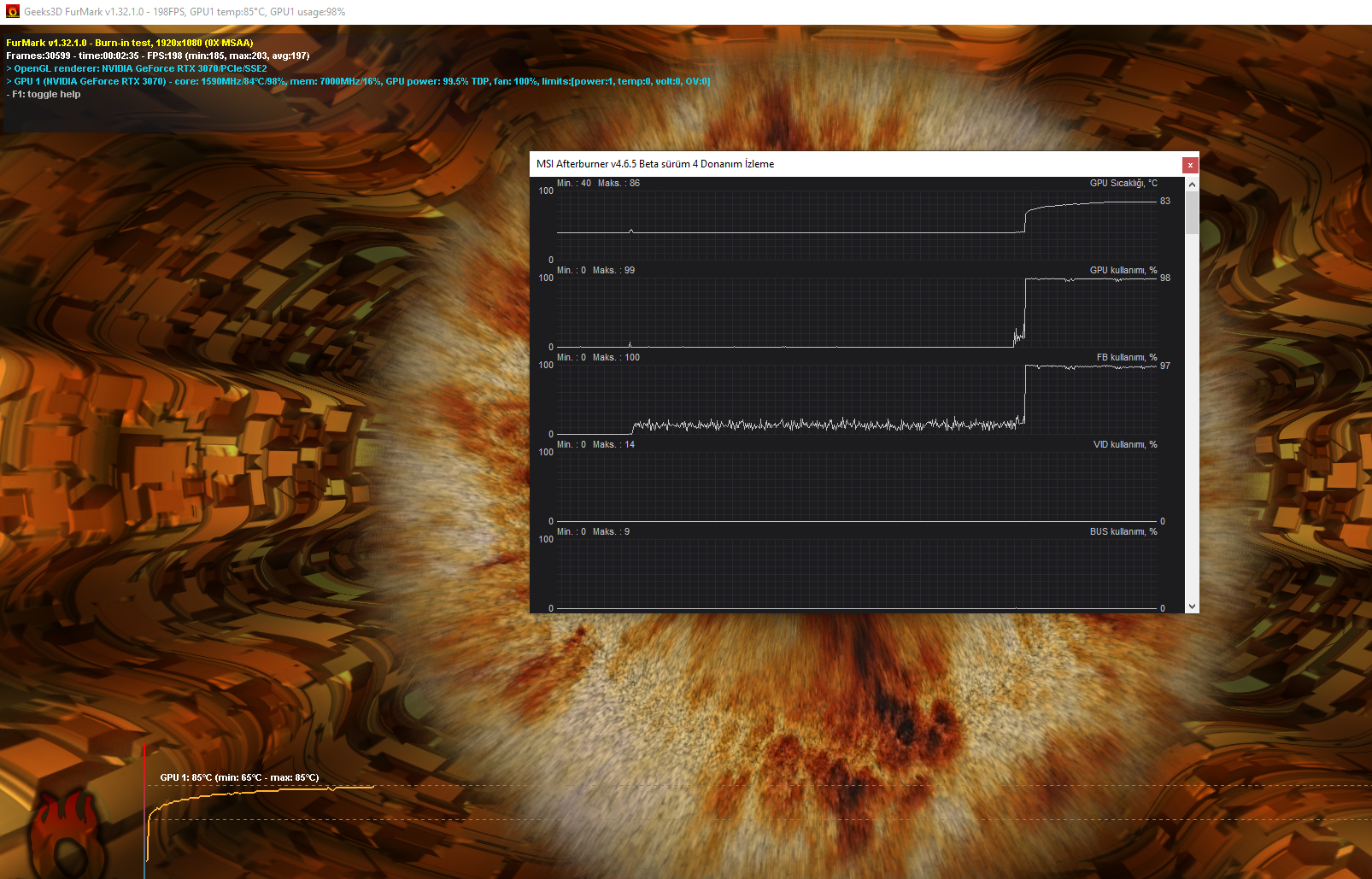Click the 'VID kullanımı, %' graph label
The height and width of the screenshot is (879, 1372).
(x=1125, y=444)
